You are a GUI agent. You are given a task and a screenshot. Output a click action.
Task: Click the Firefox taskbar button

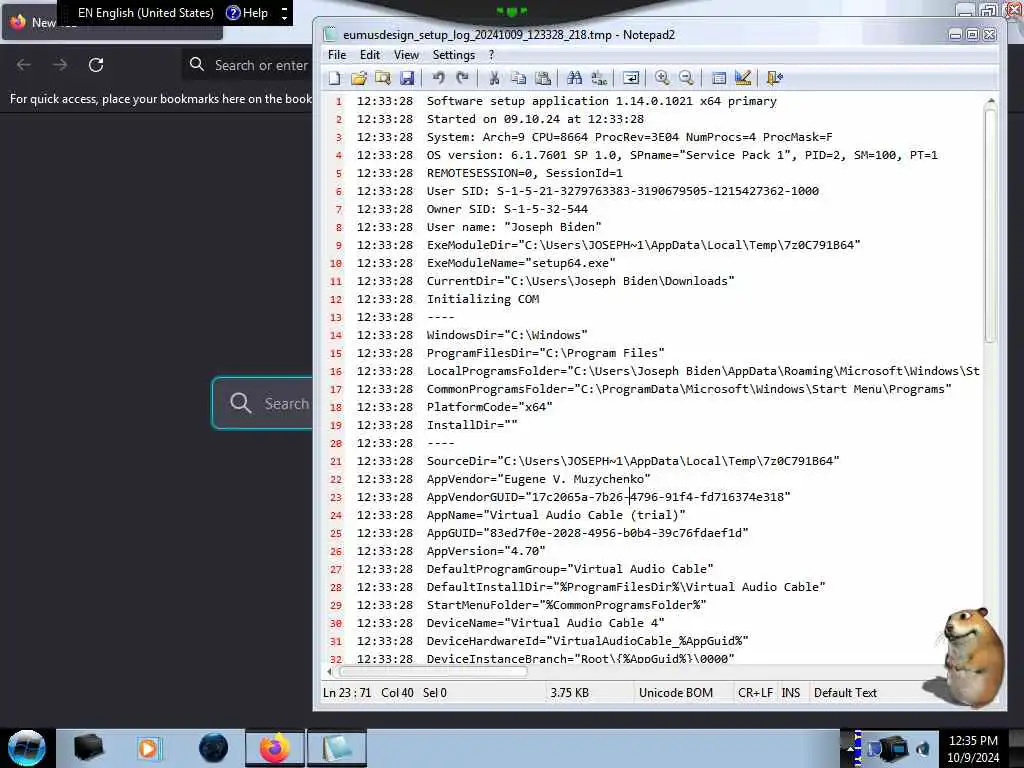pos(274,748)
